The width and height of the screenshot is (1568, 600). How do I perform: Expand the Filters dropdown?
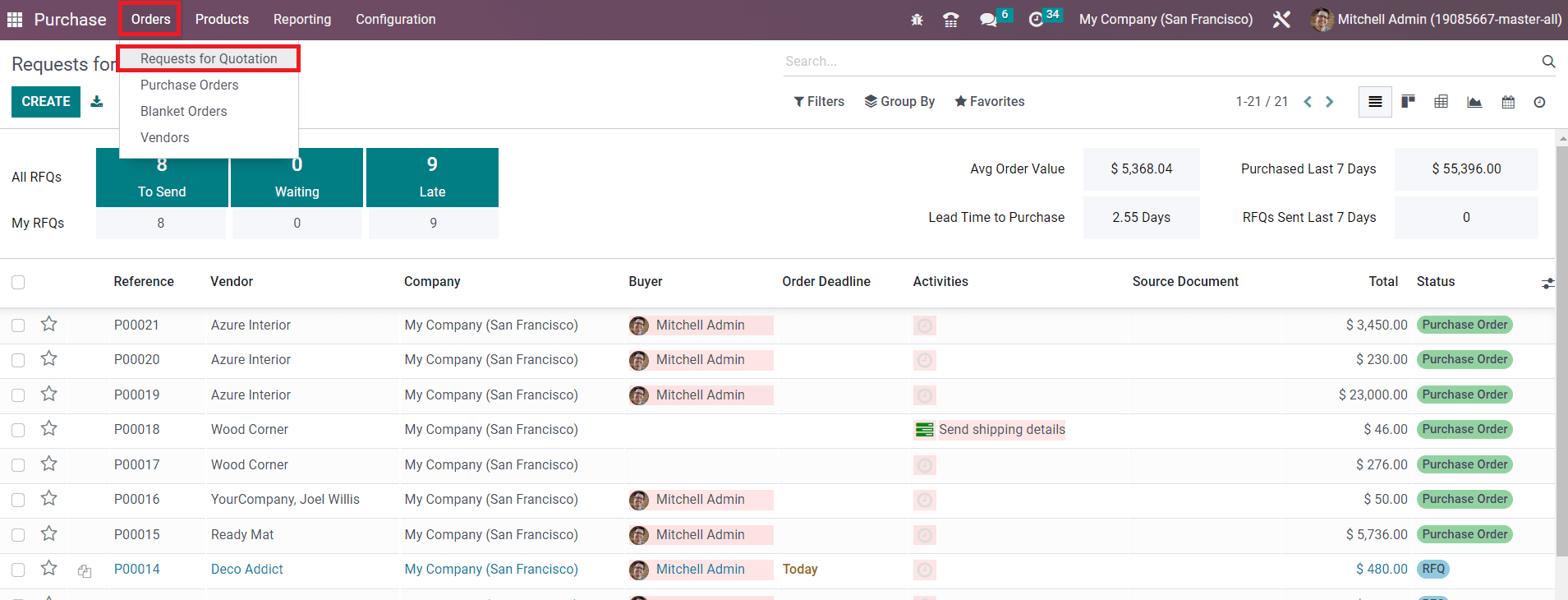pyautogui.click(x=819, y=102)
